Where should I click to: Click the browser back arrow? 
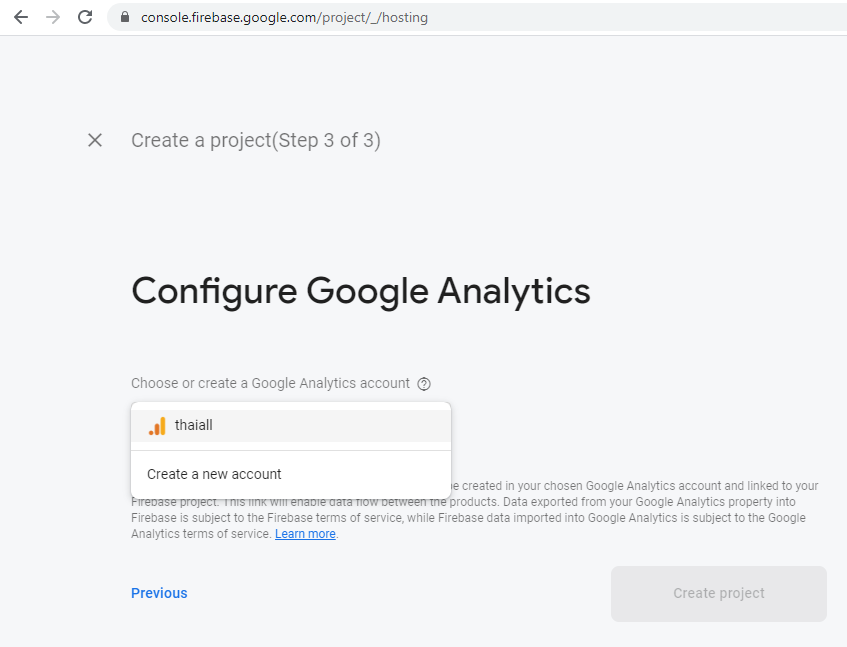[21, 17]
